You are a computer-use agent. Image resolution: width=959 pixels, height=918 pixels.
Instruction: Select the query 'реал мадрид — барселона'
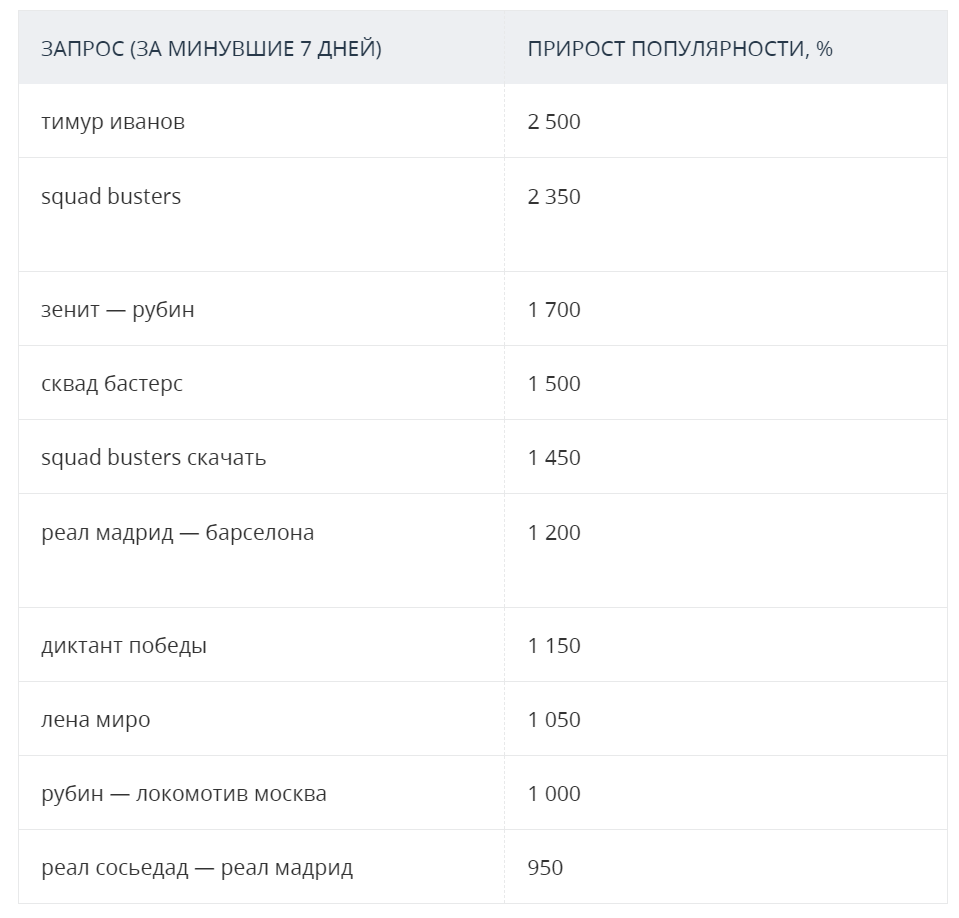[x=177, y=533]
